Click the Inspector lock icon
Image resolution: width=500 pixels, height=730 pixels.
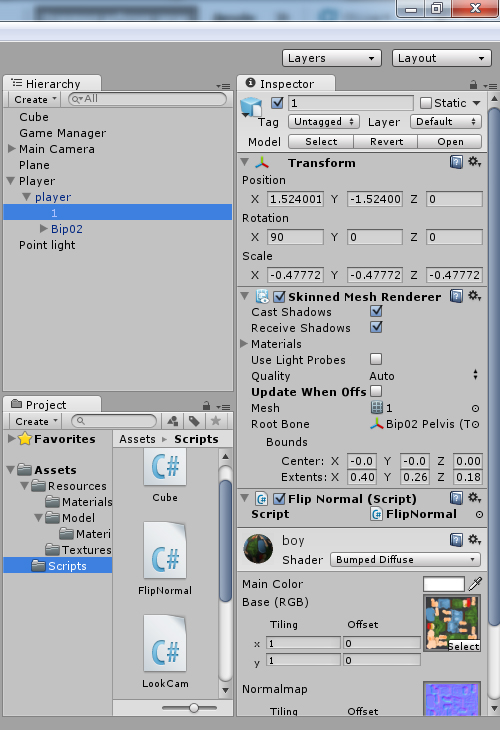[473, 84]
